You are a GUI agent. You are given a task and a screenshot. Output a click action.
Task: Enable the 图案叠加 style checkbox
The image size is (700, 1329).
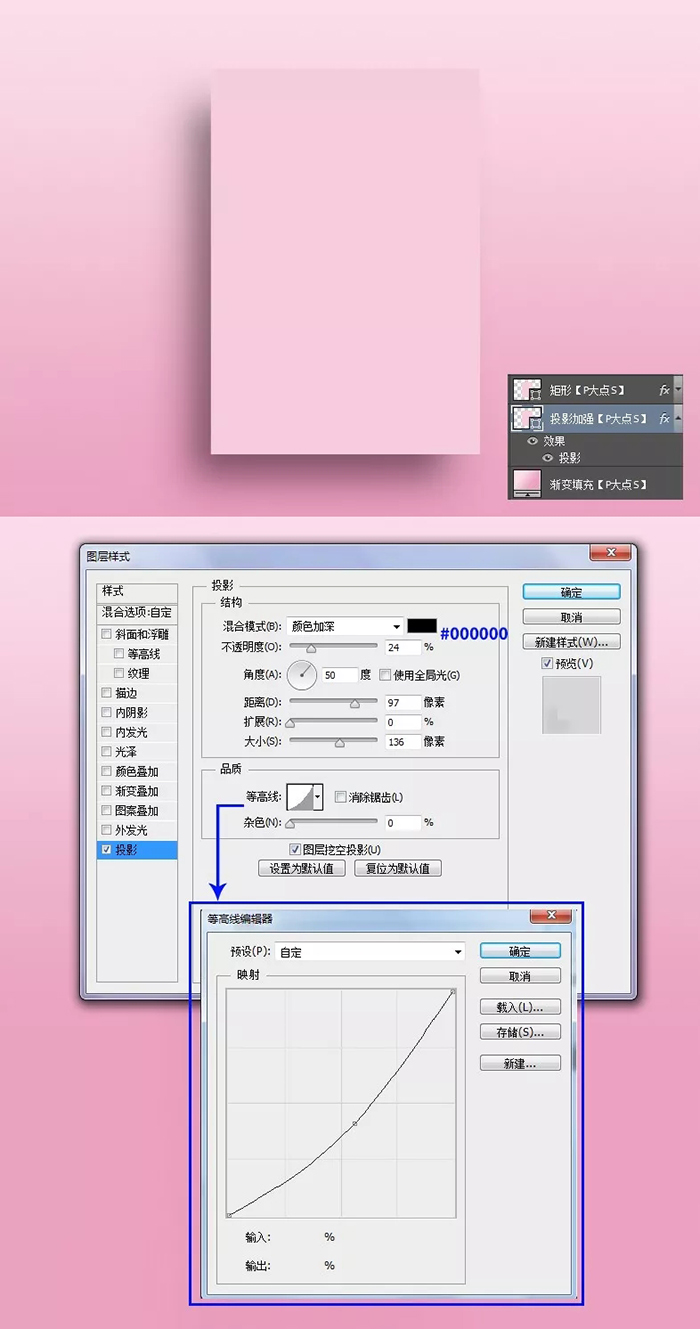(x=107, y=811)
